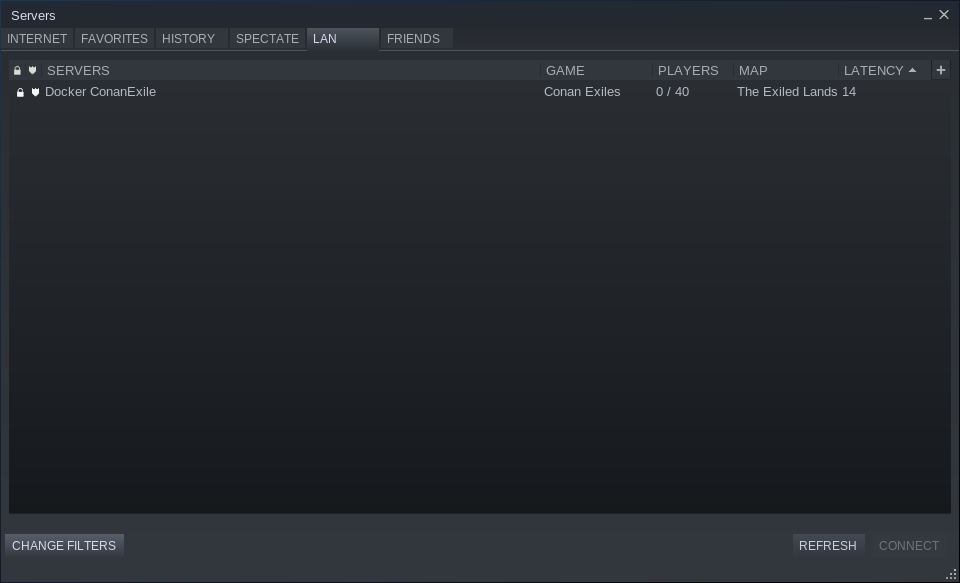This screenshot has height=583, width=960.
Task: Click the VAC shield column header icon
Action: point(32,70)
